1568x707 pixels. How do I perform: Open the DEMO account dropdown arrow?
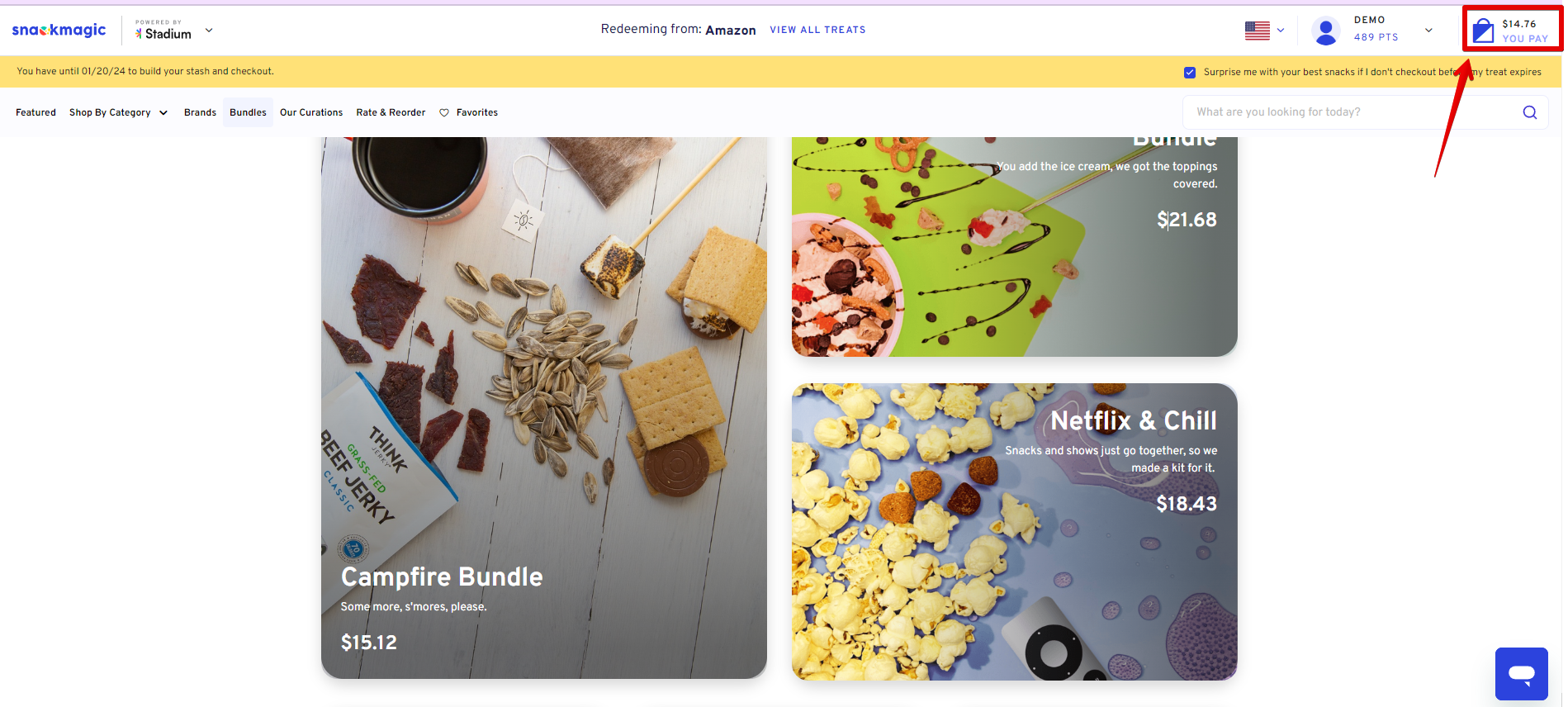[1428, 31]
